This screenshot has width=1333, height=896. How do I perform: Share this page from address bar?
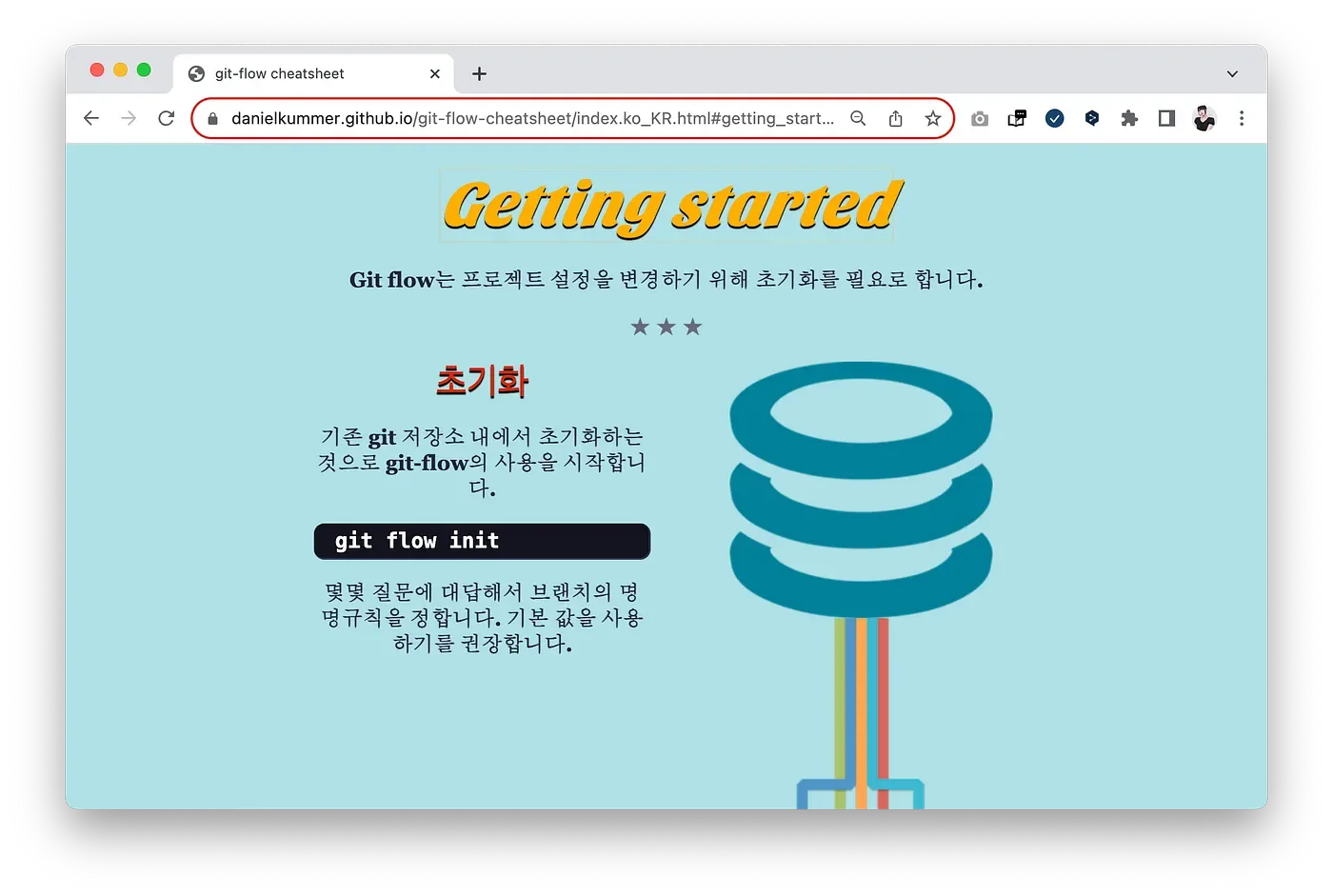tap(896, 118)
